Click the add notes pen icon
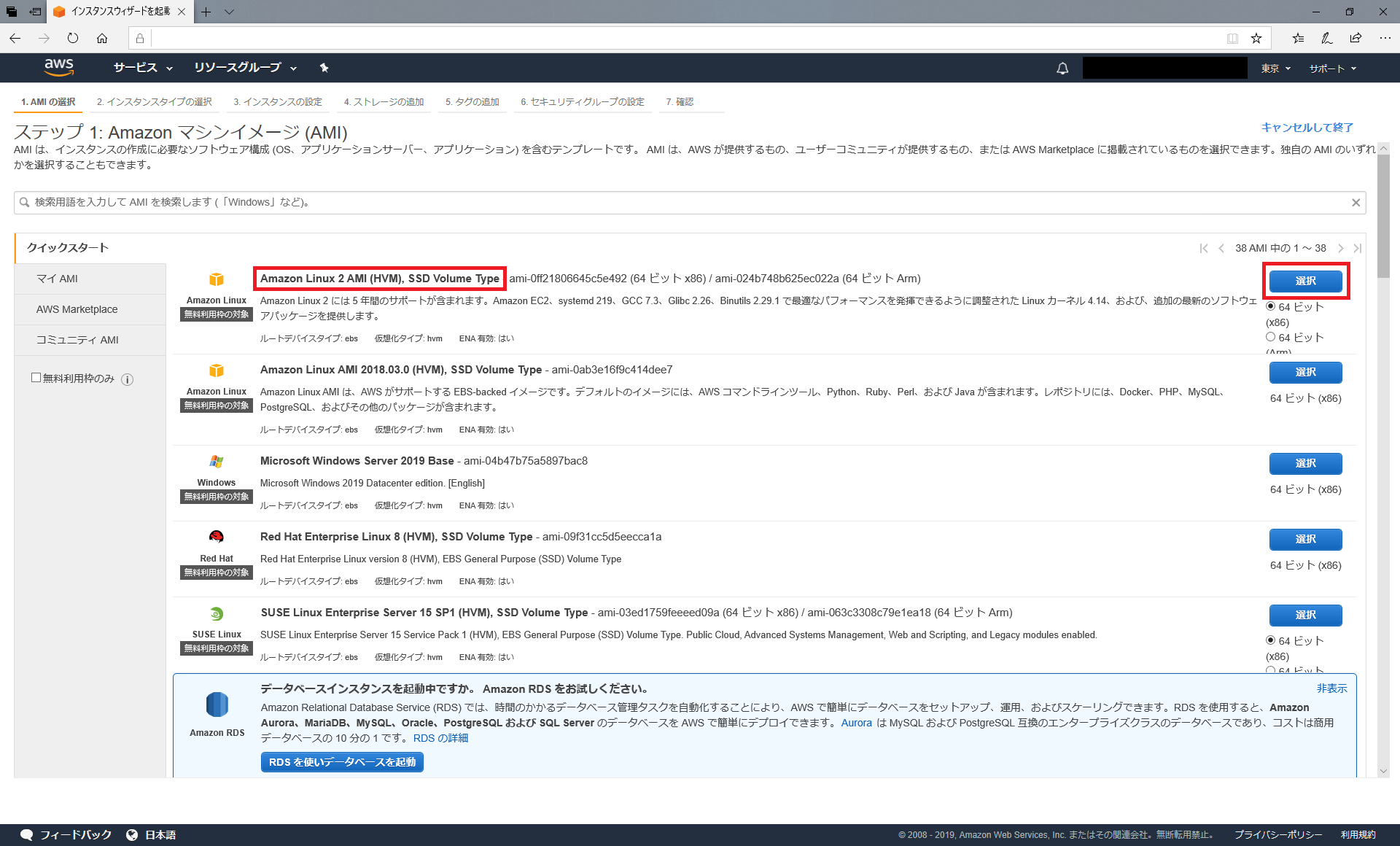 tap(1327, 38)
